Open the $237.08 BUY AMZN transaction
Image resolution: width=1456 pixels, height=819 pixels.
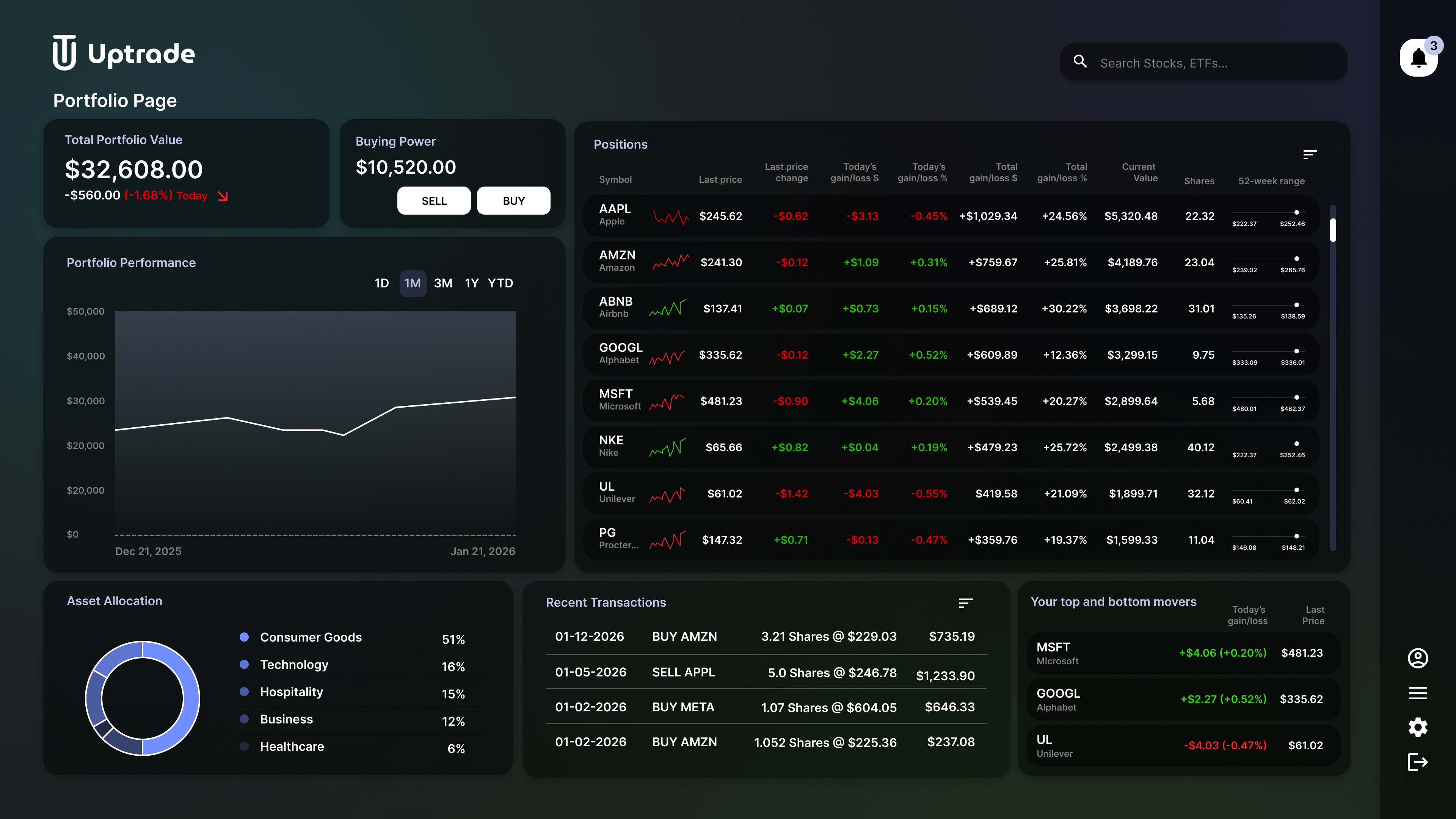pos(766,742)
